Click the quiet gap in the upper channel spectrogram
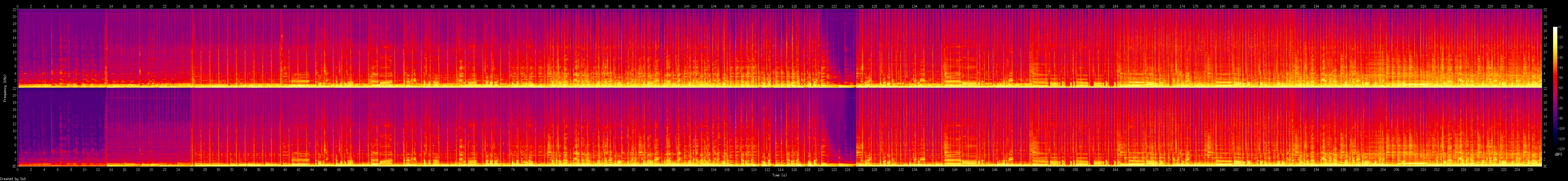 (840, 49)
